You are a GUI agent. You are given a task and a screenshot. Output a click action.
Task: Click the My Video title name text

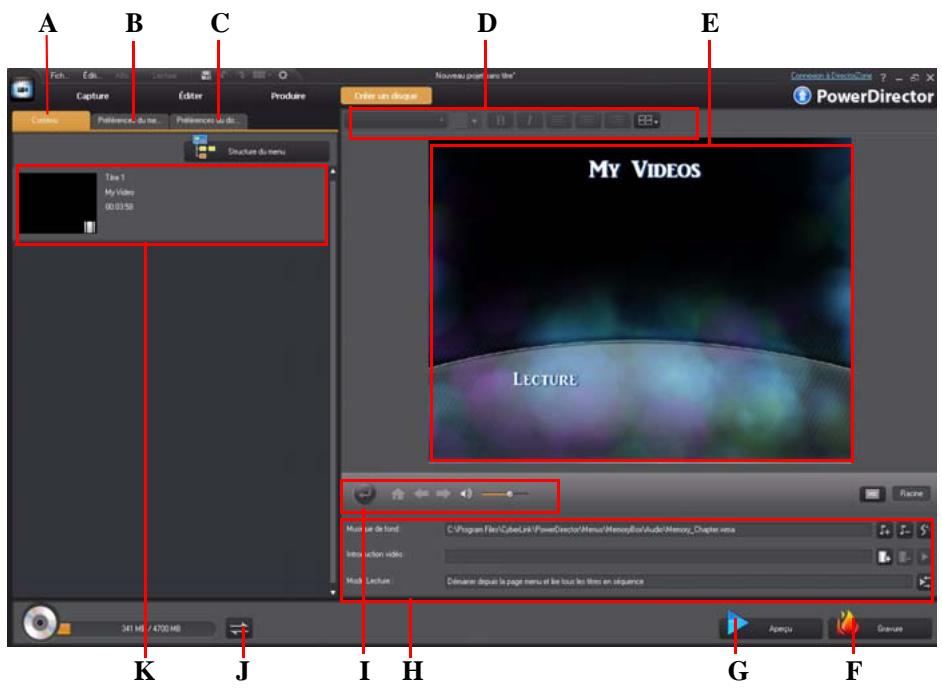click(x=120, y=192)
